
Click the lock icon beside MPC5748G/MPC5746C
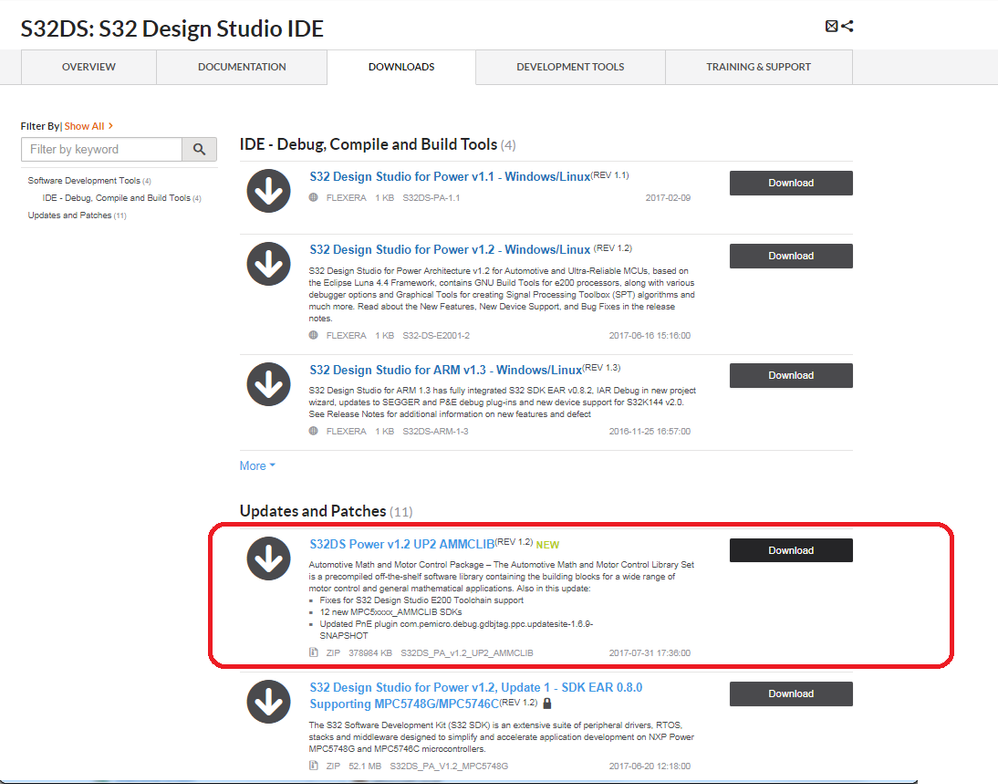click(x=547, y=703)
